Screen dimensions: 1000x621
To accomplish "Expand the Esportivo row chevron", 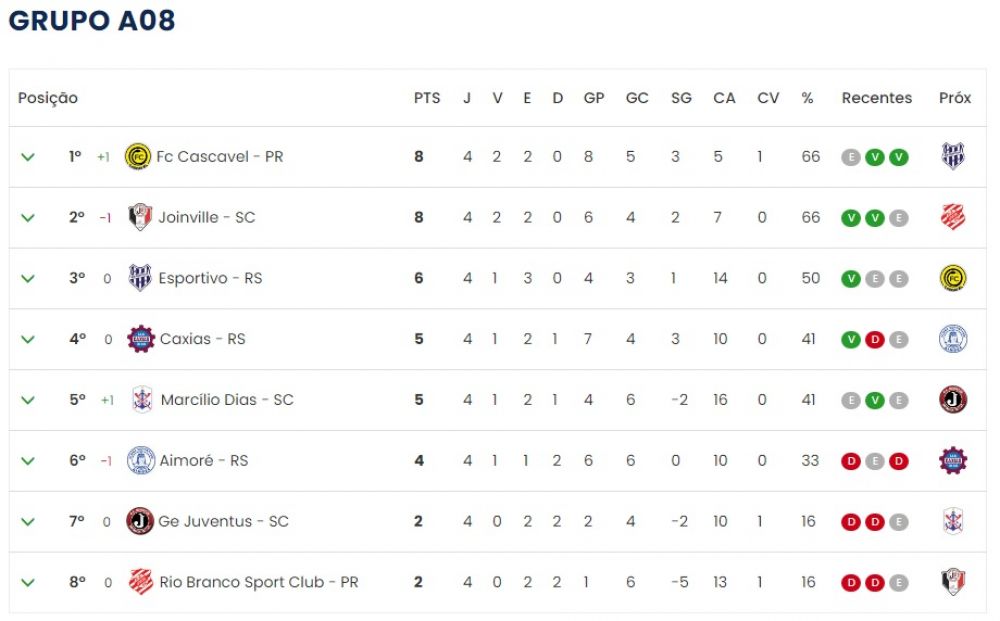I will [x=27, y=279].
